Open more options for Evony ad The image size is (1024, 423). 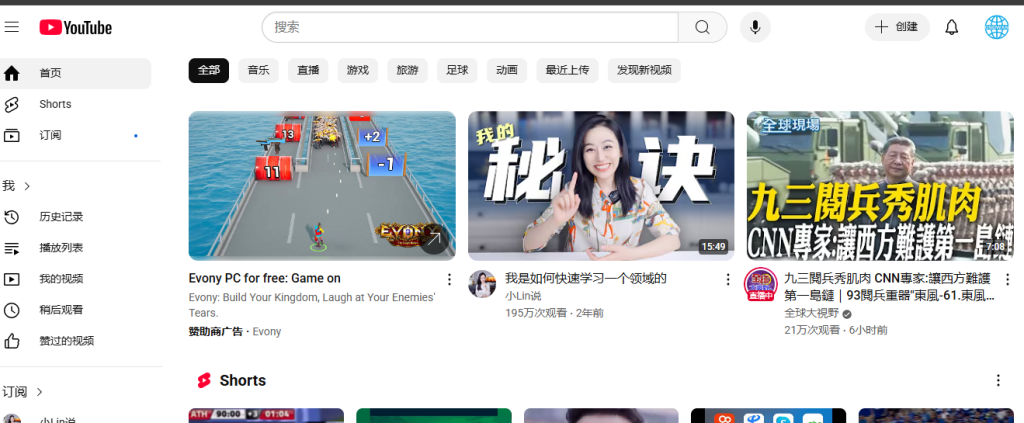(x=449, y=279)
